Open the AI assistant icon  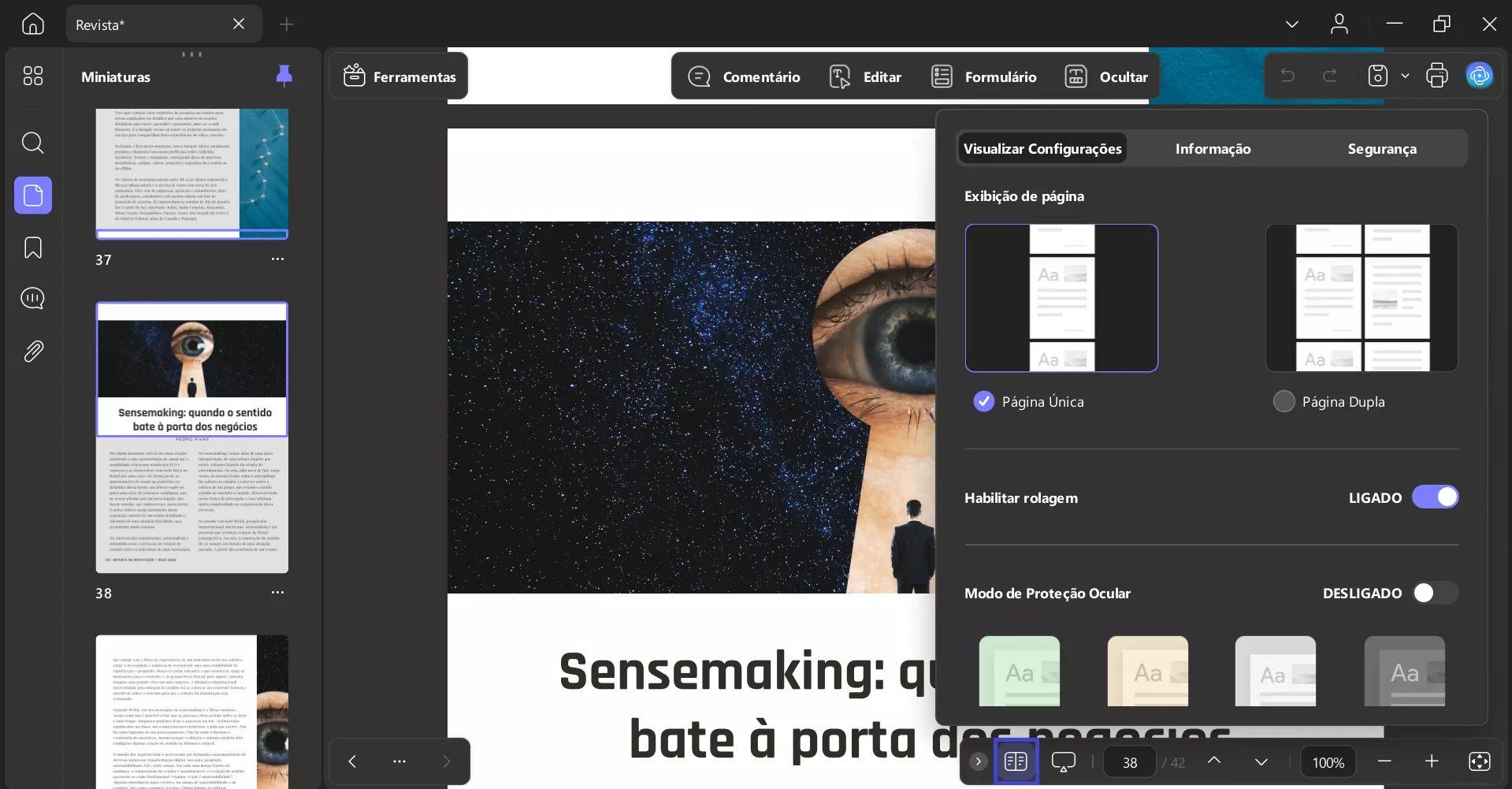point(1480,76)
